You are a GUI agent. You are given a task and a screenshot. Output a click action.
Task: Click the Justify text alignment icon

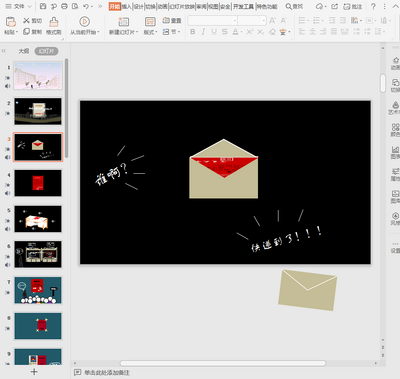[x=334, y=32]
